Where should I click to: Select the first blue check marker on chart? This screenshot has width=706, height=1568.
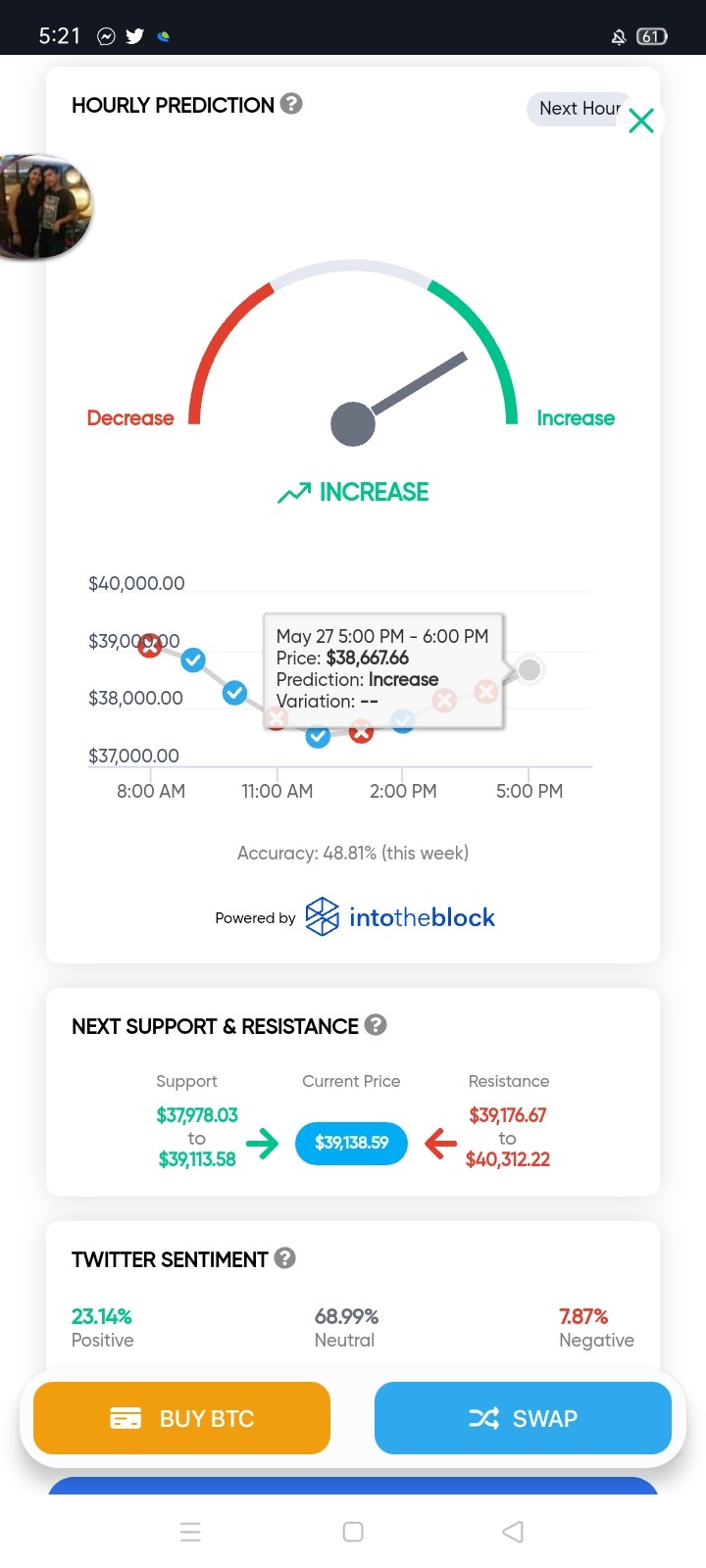pos(193,660)
